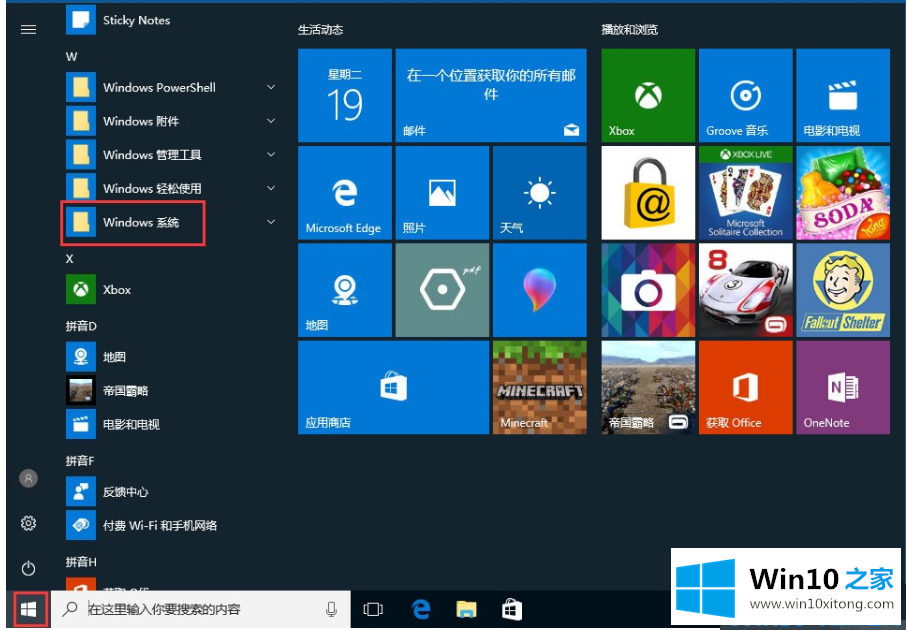This screenshot has width=906, height=630.
Task: Click the taskbar search input box
Action: tap(200, 609)
